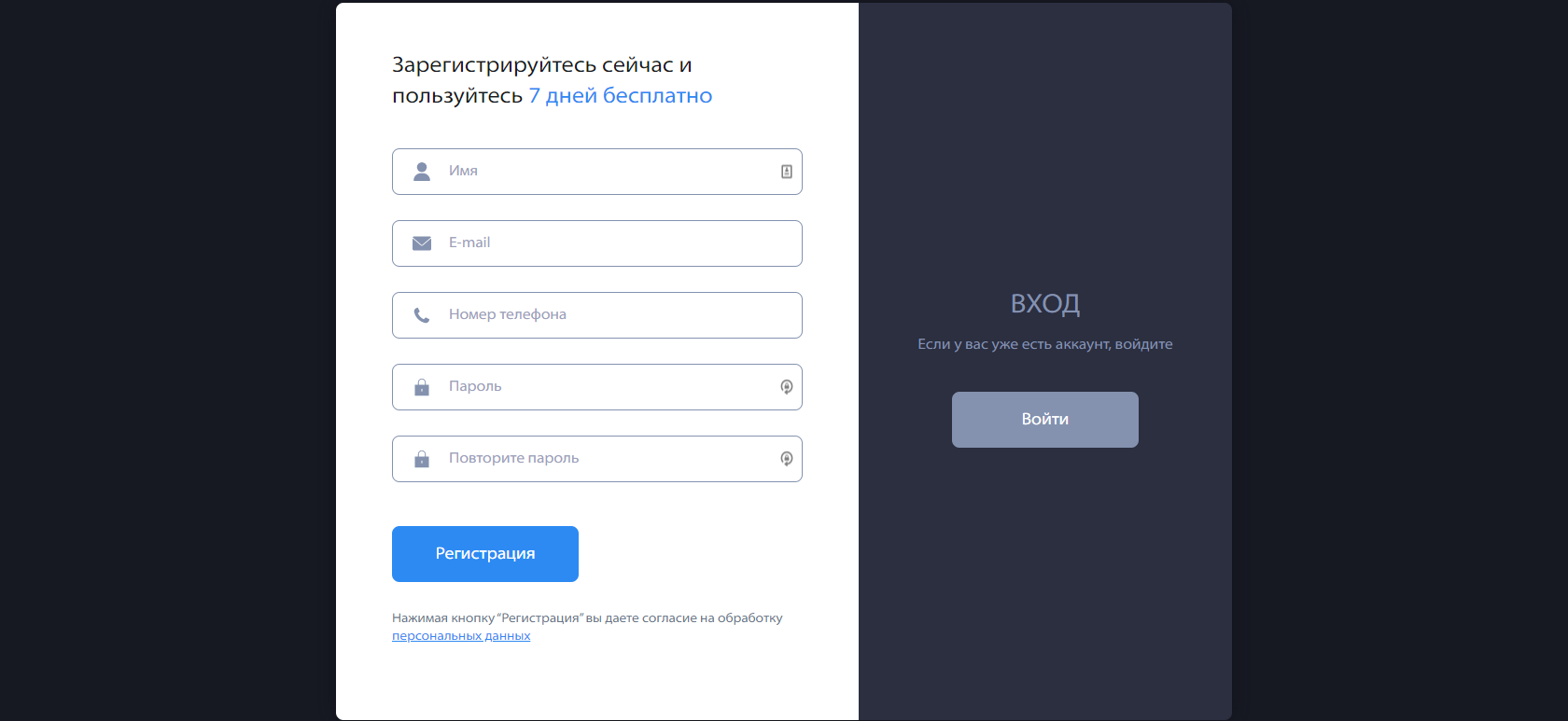Image resolution: width=1568 pixels, height=721 pixels.
Task: Click the 7 дней бесплатно highlighted text
Action: click(621, 96)
